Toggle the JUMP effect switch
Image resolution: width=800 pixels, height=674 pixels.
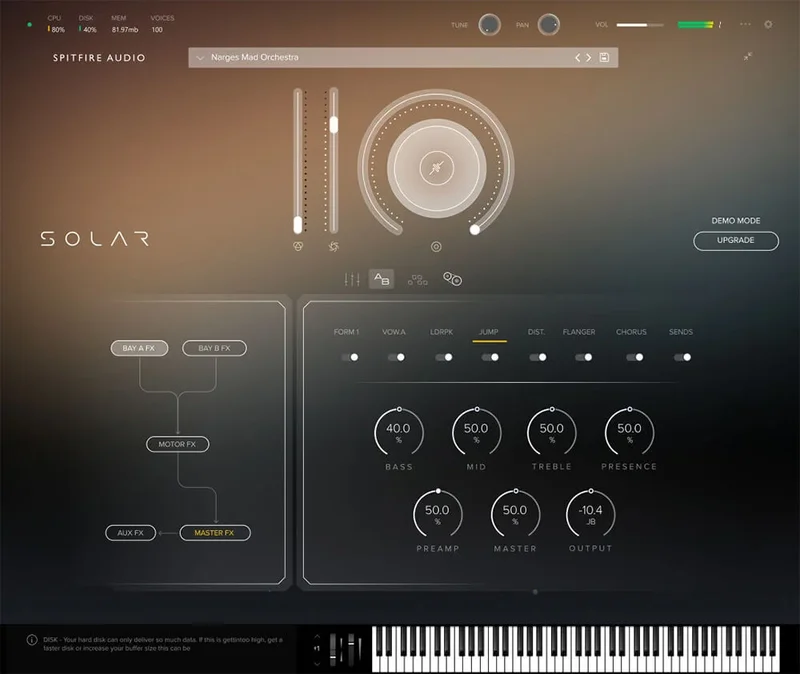(490, 357)
